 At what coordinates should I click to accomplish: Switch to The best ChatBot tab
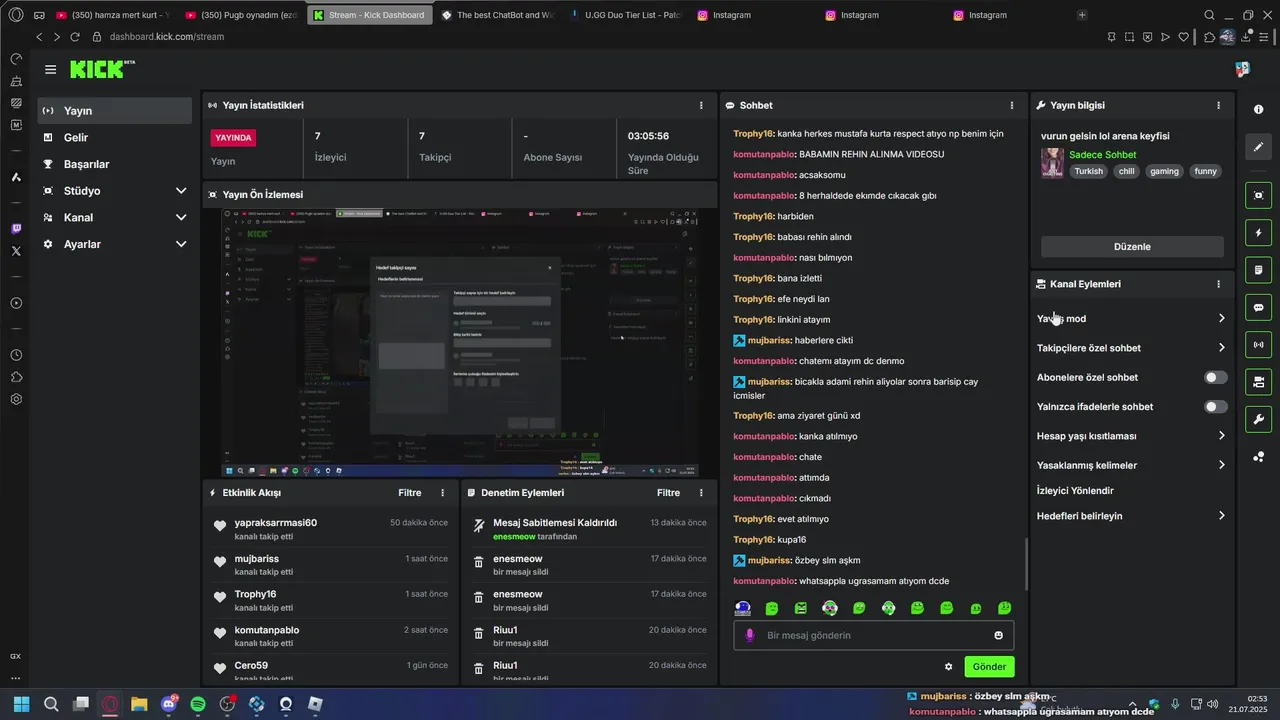[497, 15]
